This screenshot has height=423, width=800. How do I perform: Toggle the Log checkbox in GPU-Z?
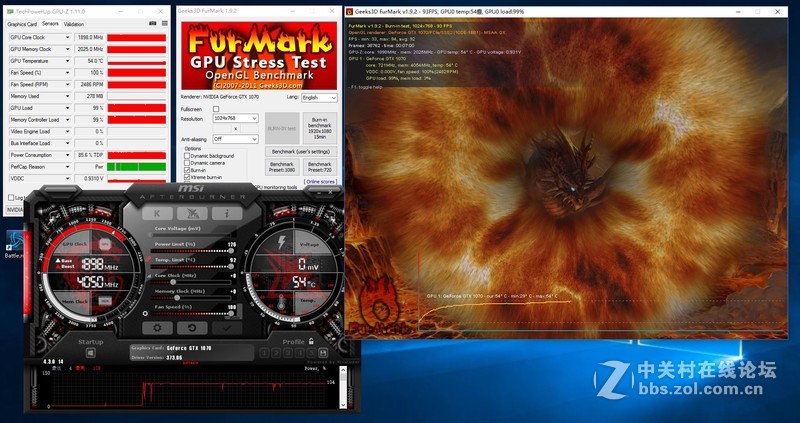pyautogui.click(x=11, y=197)
